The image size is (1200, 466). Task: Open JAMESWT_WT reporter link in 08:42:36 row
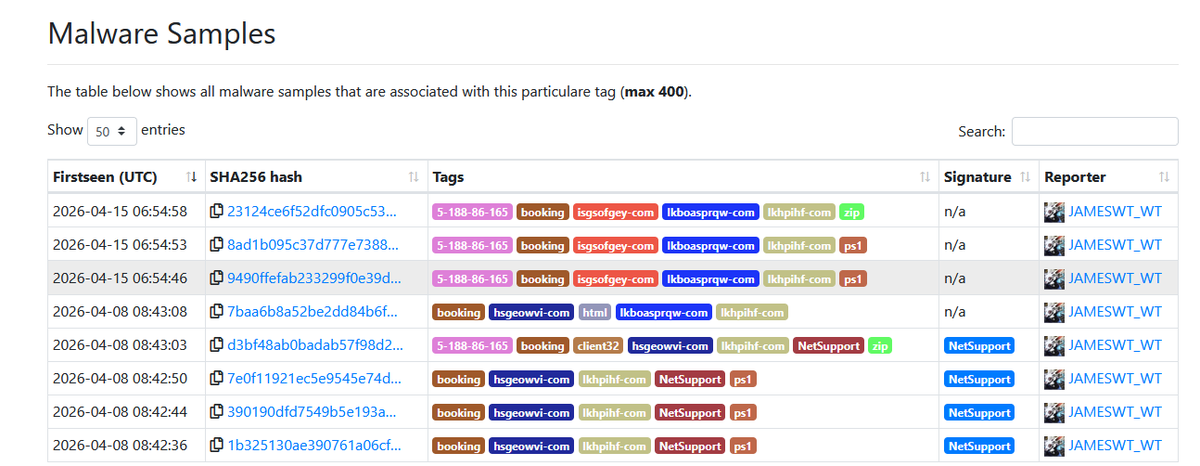pos(1115,446)
